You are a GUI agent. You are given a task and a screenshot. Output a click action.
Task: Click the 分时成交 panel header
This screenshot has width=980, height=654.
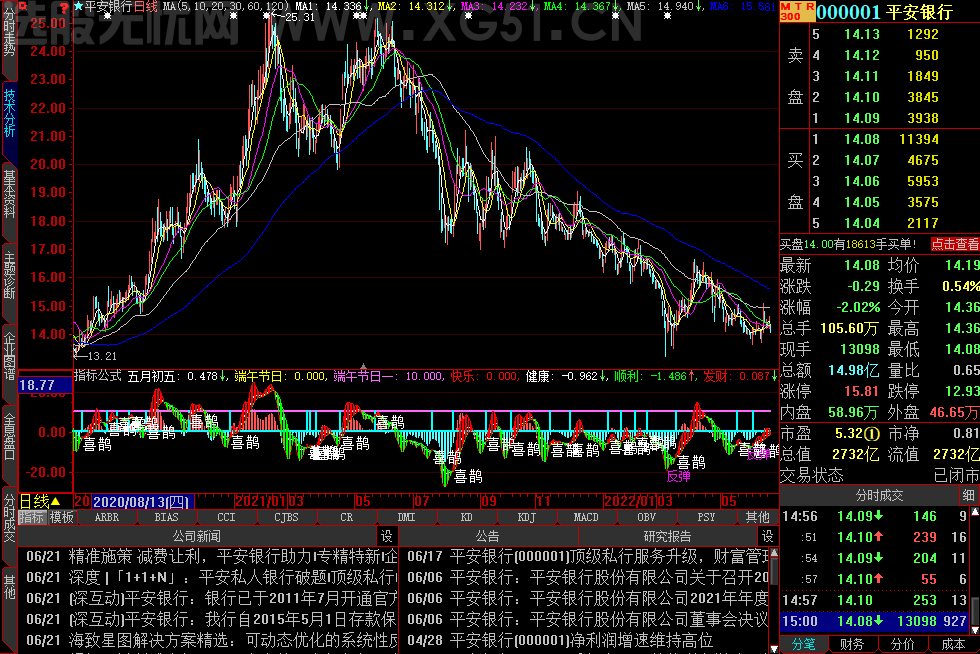879,495
